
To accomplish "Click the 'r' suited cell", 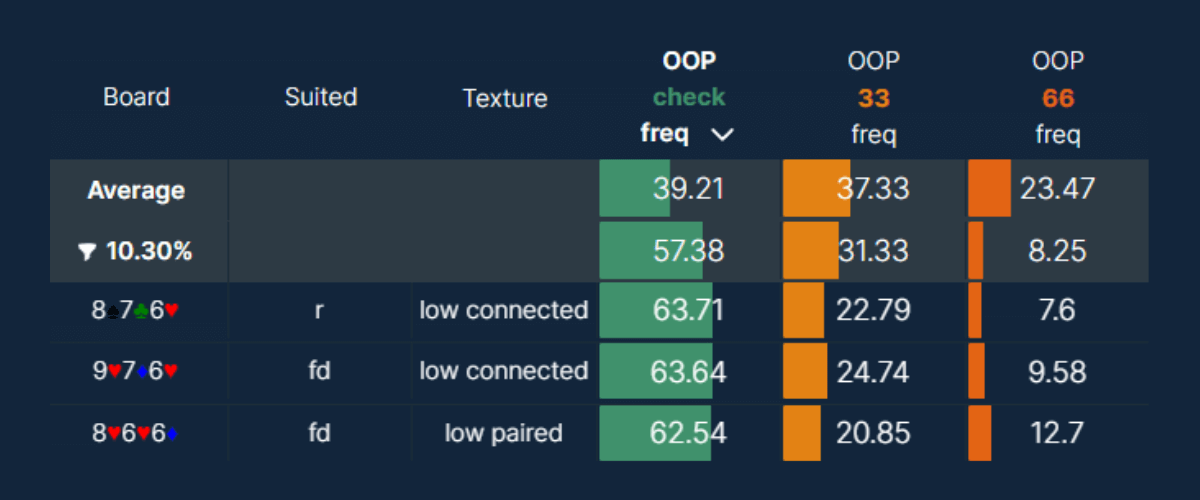I will 319,310.
